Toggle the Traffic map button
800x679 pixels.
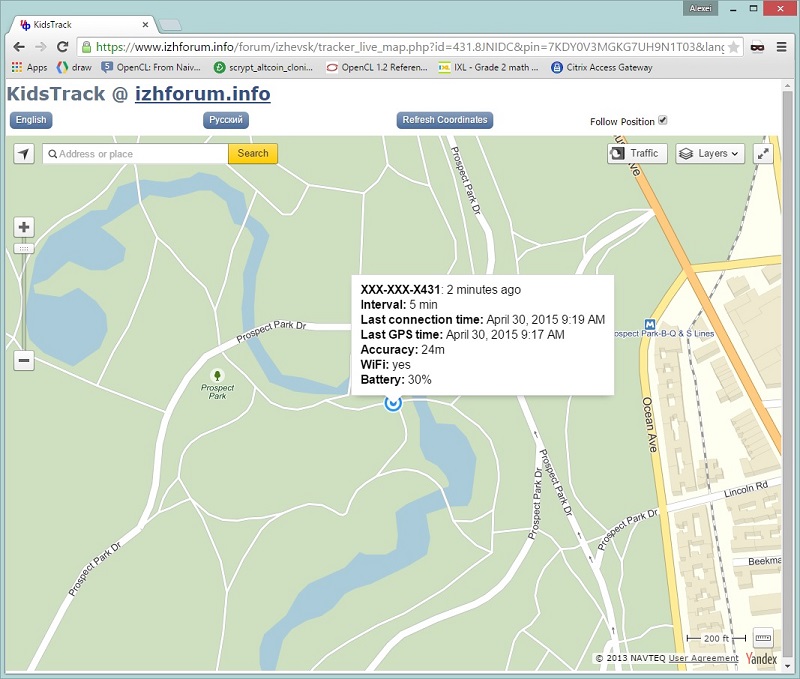637,154
